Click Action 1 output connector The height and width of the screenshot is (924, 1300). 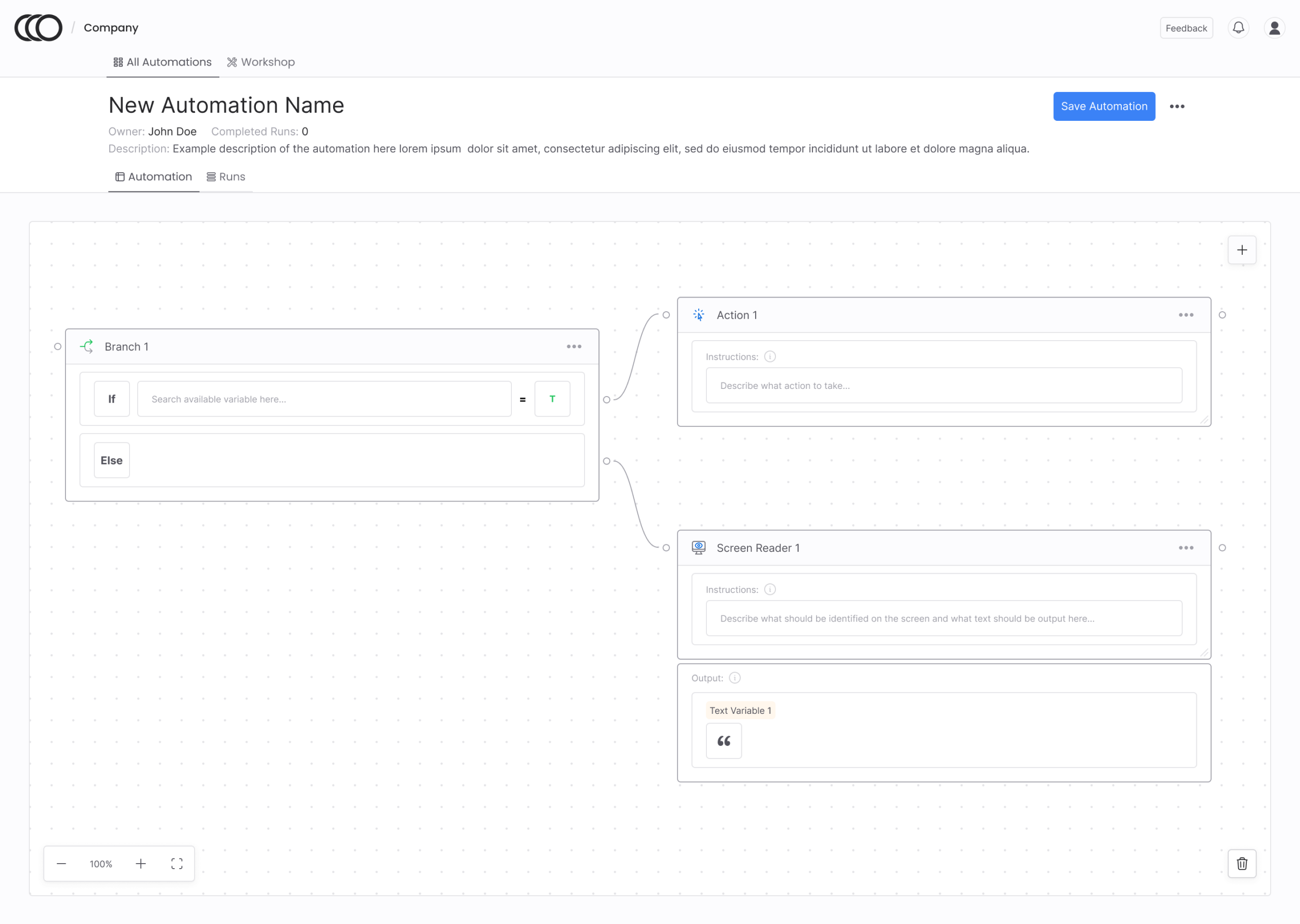[1222, 315]
